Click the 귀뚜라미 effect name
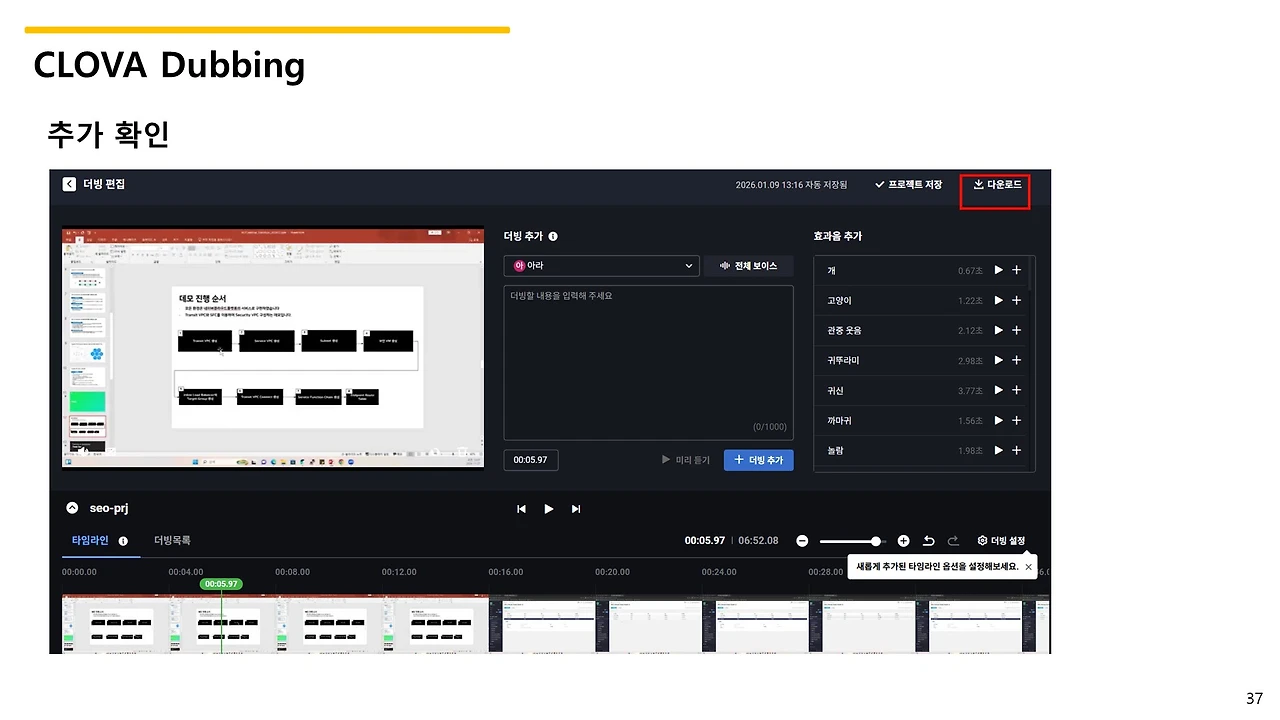The height and width of the screenshot is (720, 1280). tap(843, 360)
